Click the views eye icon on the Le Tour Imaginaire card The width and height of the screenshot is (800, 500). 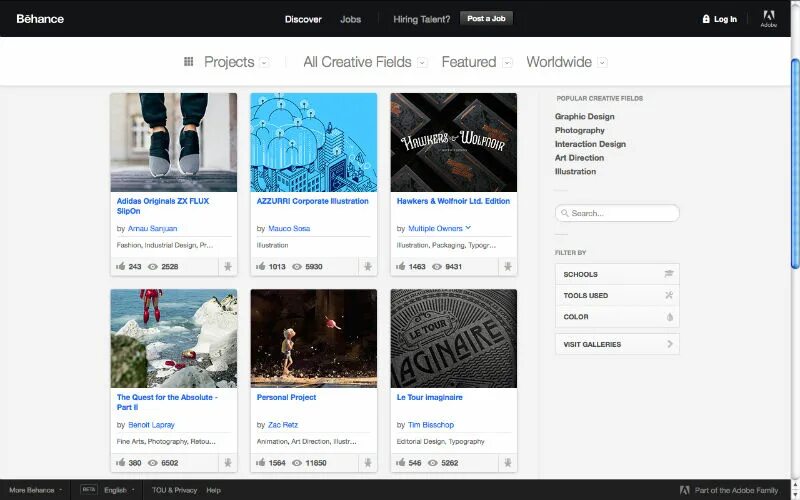[x=433, y=463]
